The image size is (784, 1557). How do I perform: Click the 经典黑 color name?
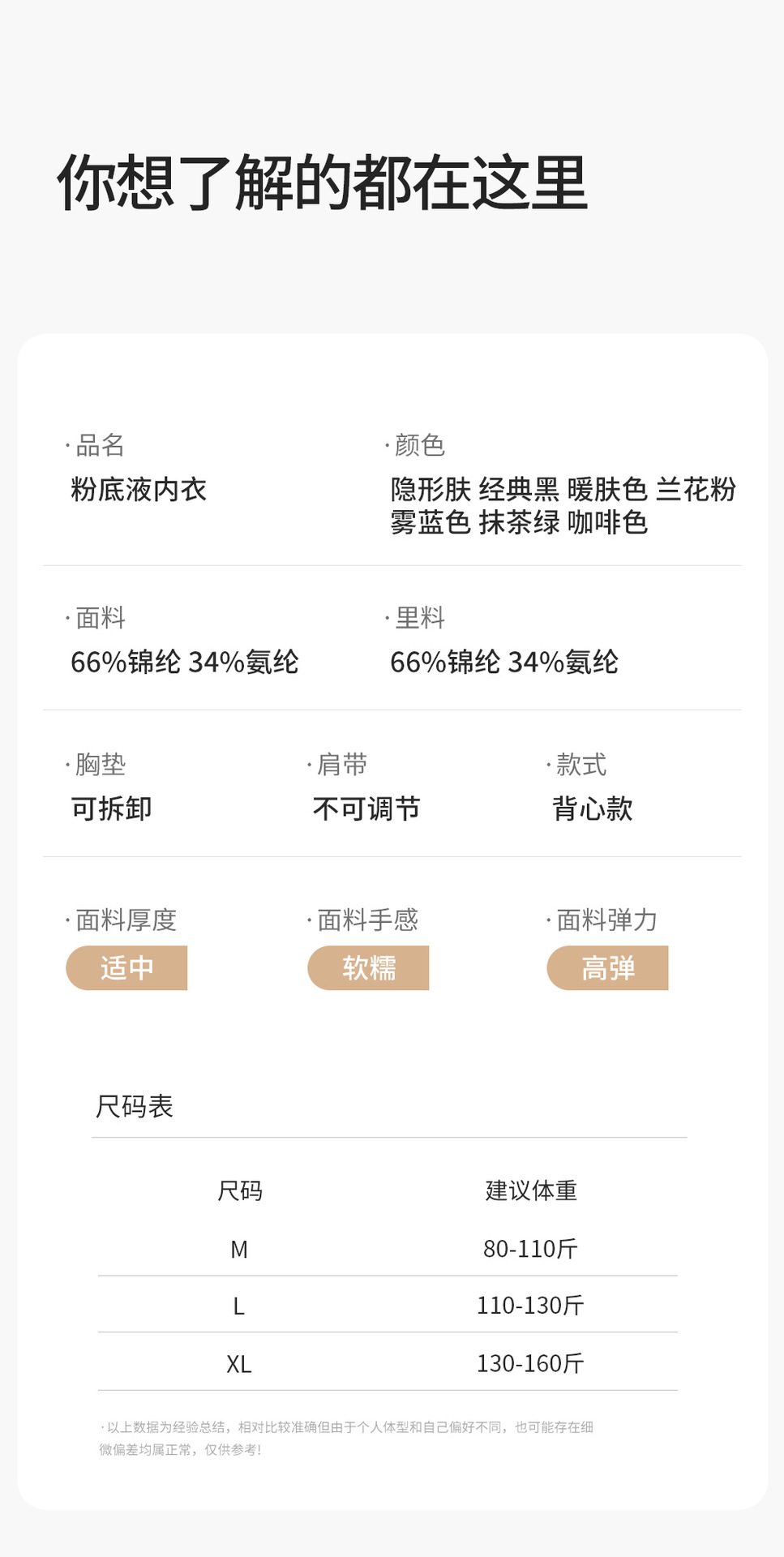519,490
